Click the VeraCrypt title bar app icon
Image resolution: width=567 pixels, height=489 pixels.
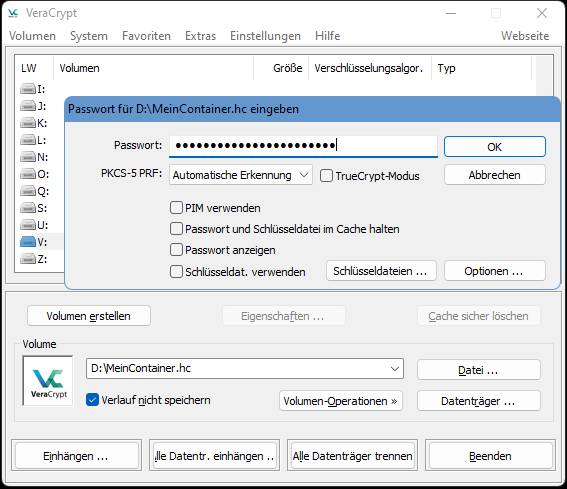13,13
